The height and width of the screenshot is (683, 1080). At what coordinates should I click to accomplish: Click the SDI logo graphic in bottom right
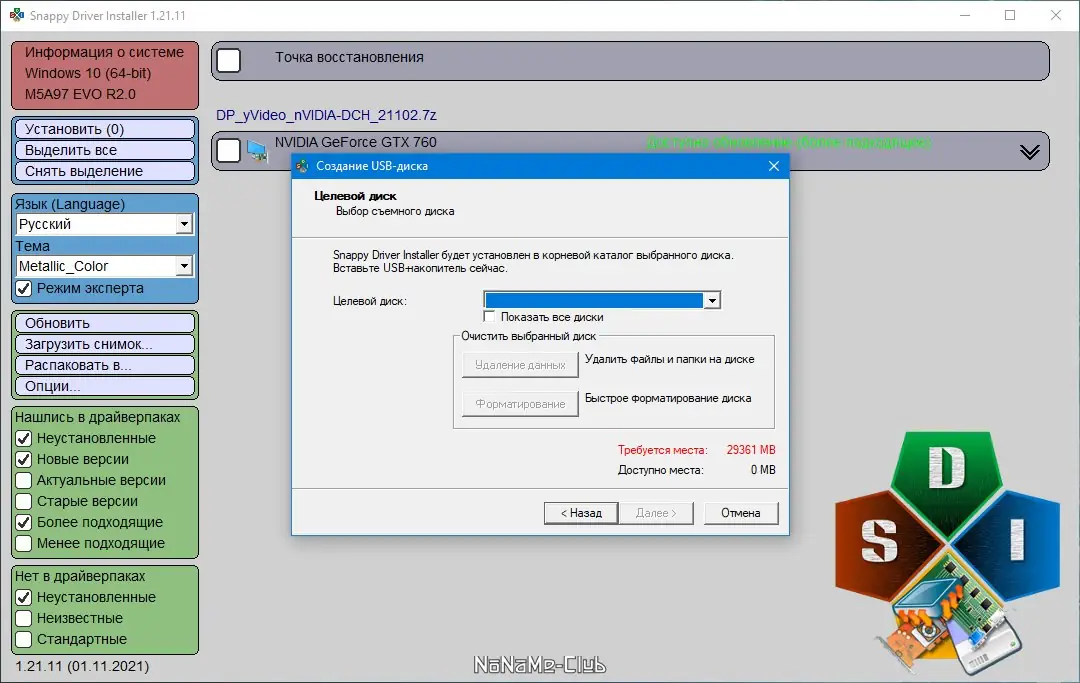944,540
